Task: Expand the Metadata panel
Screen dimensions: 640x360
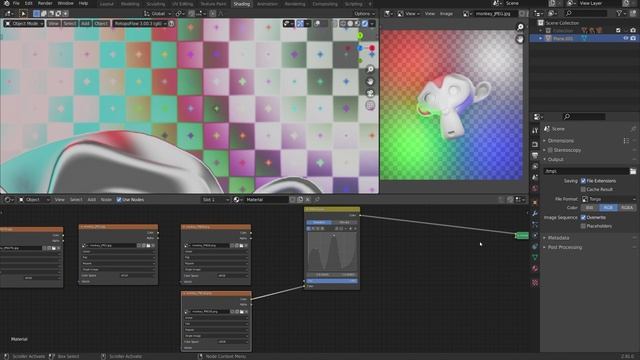Action: pos(558,238)
